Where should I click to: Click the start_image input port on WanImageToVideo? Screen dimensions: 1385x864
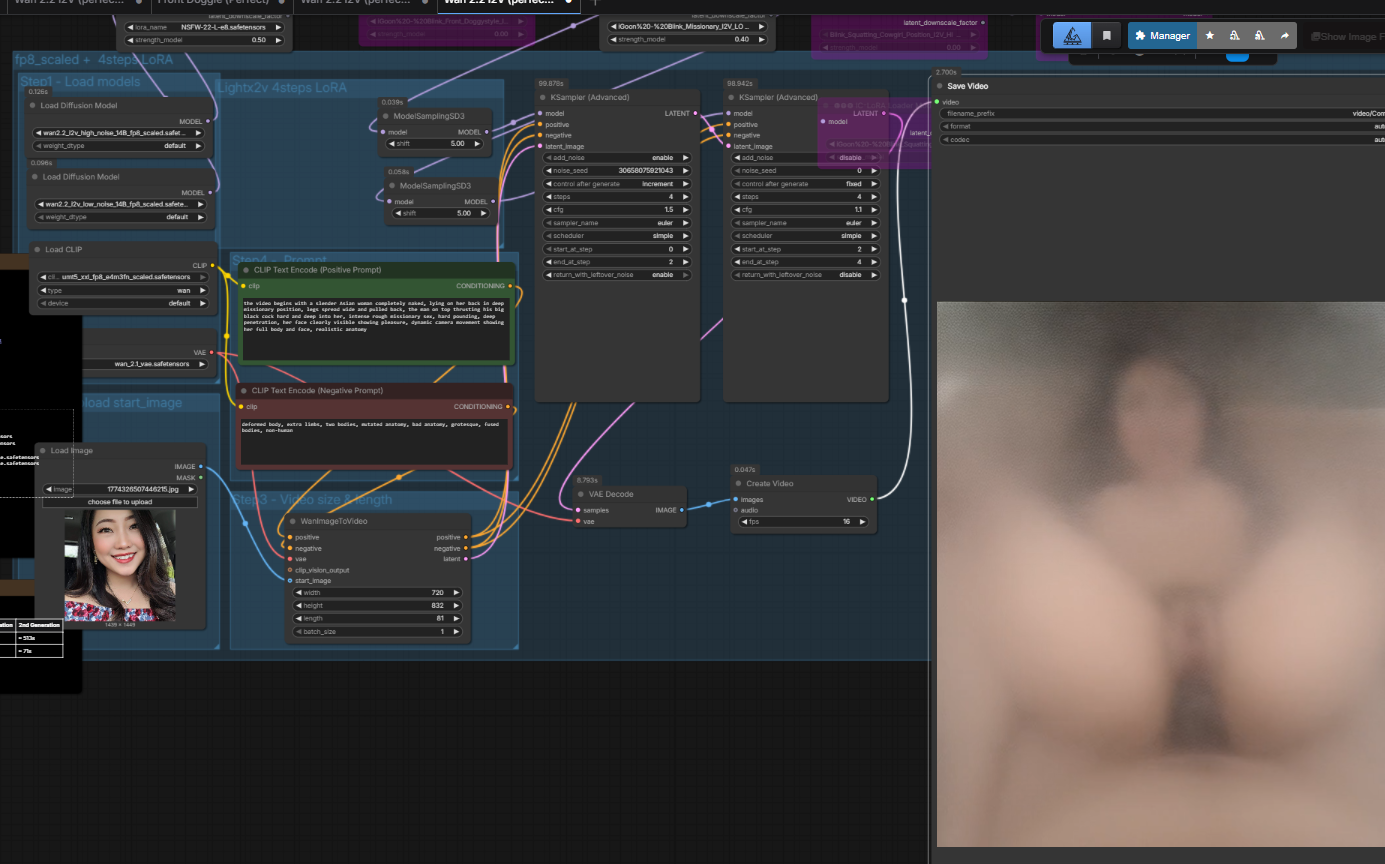[290, 581]
